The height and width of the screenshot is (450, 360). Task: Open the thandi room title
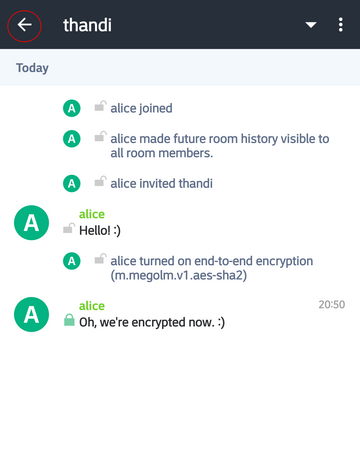coord(87,25)
